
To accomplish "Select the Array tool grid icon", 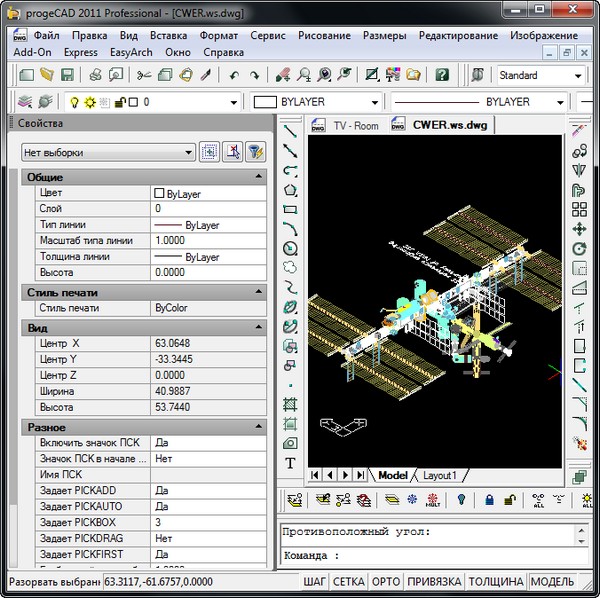I will 579,210.
